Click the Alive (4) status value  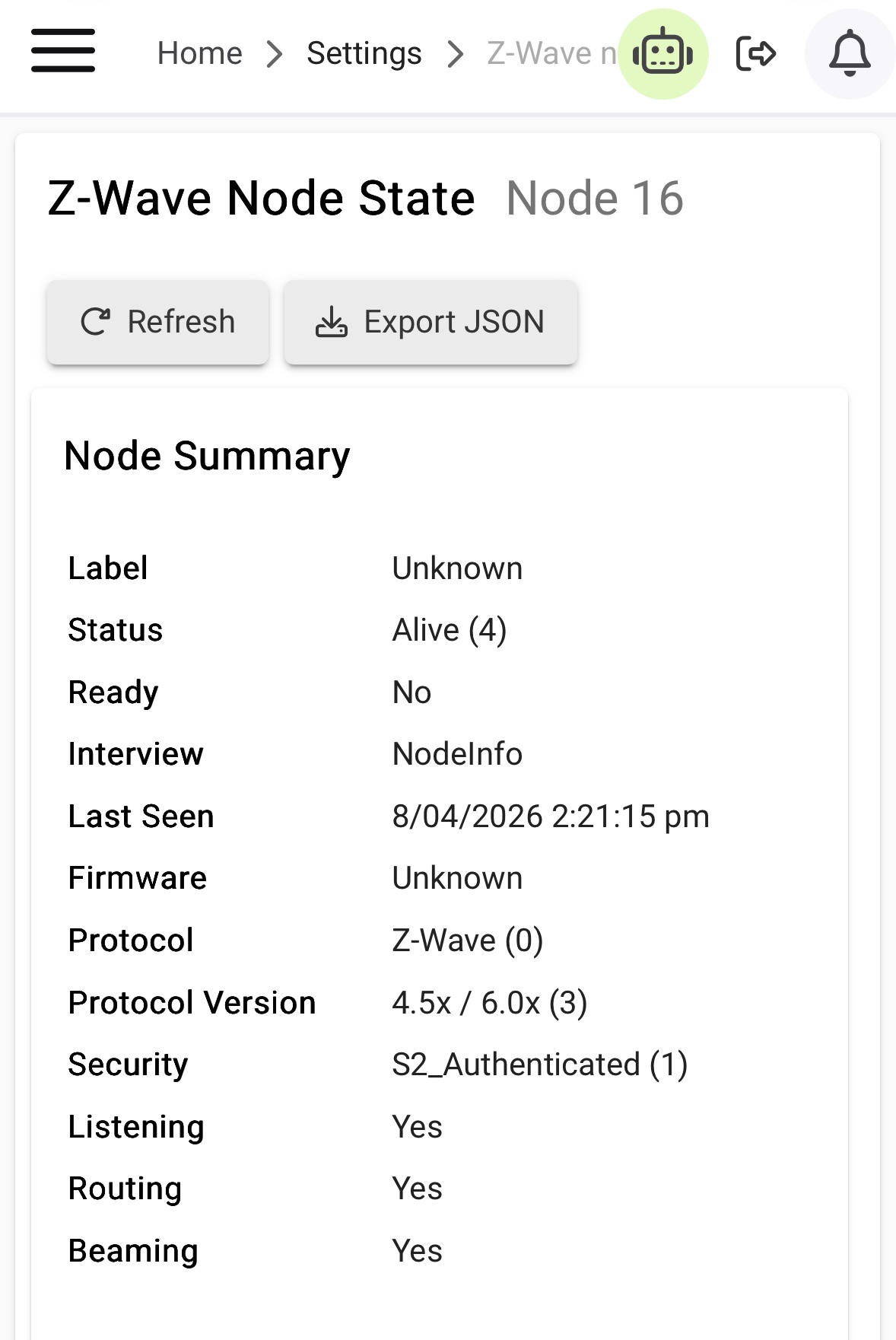tap(450, 631)
